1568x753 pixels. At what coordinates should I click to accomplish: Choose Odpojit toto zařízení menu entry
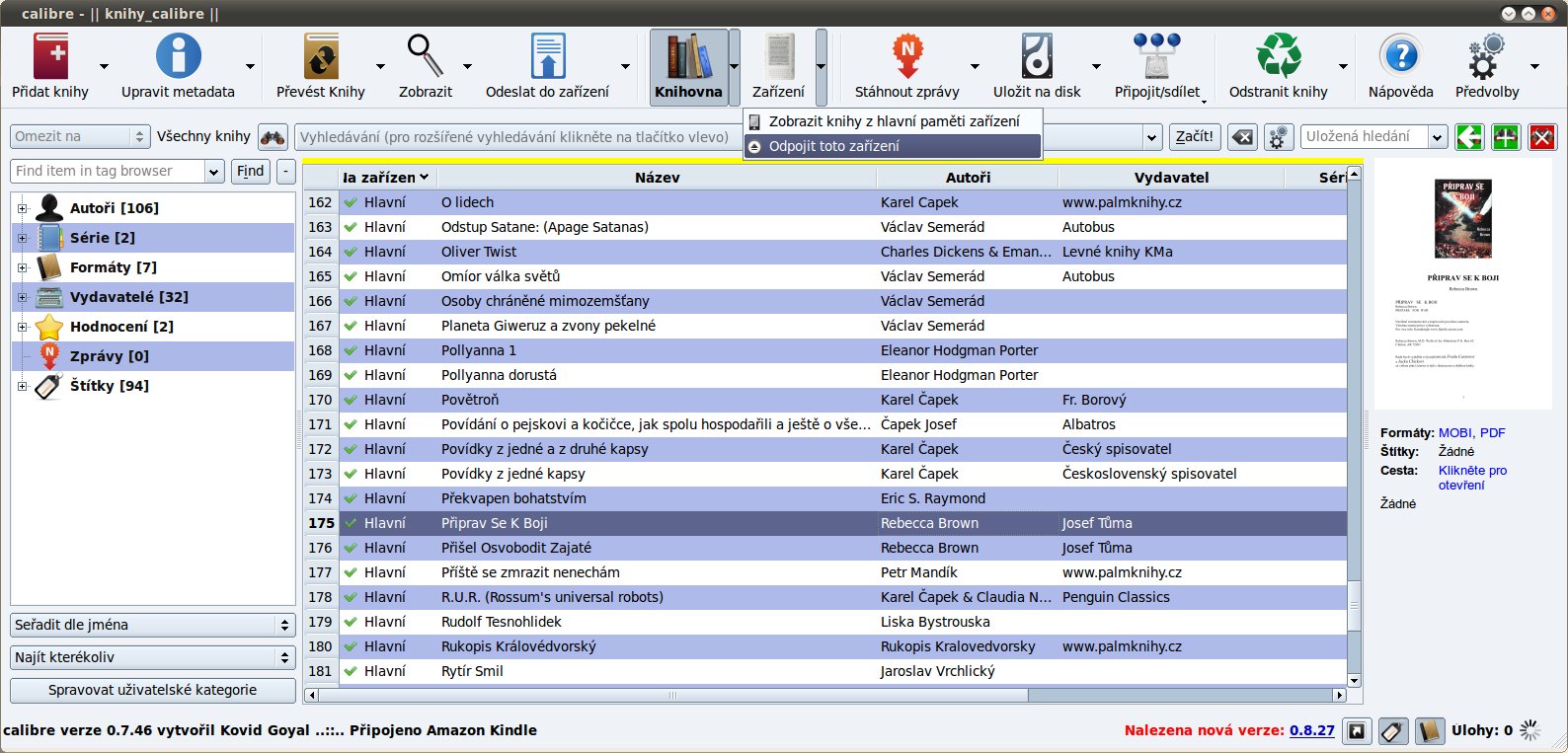coord(893,146)
